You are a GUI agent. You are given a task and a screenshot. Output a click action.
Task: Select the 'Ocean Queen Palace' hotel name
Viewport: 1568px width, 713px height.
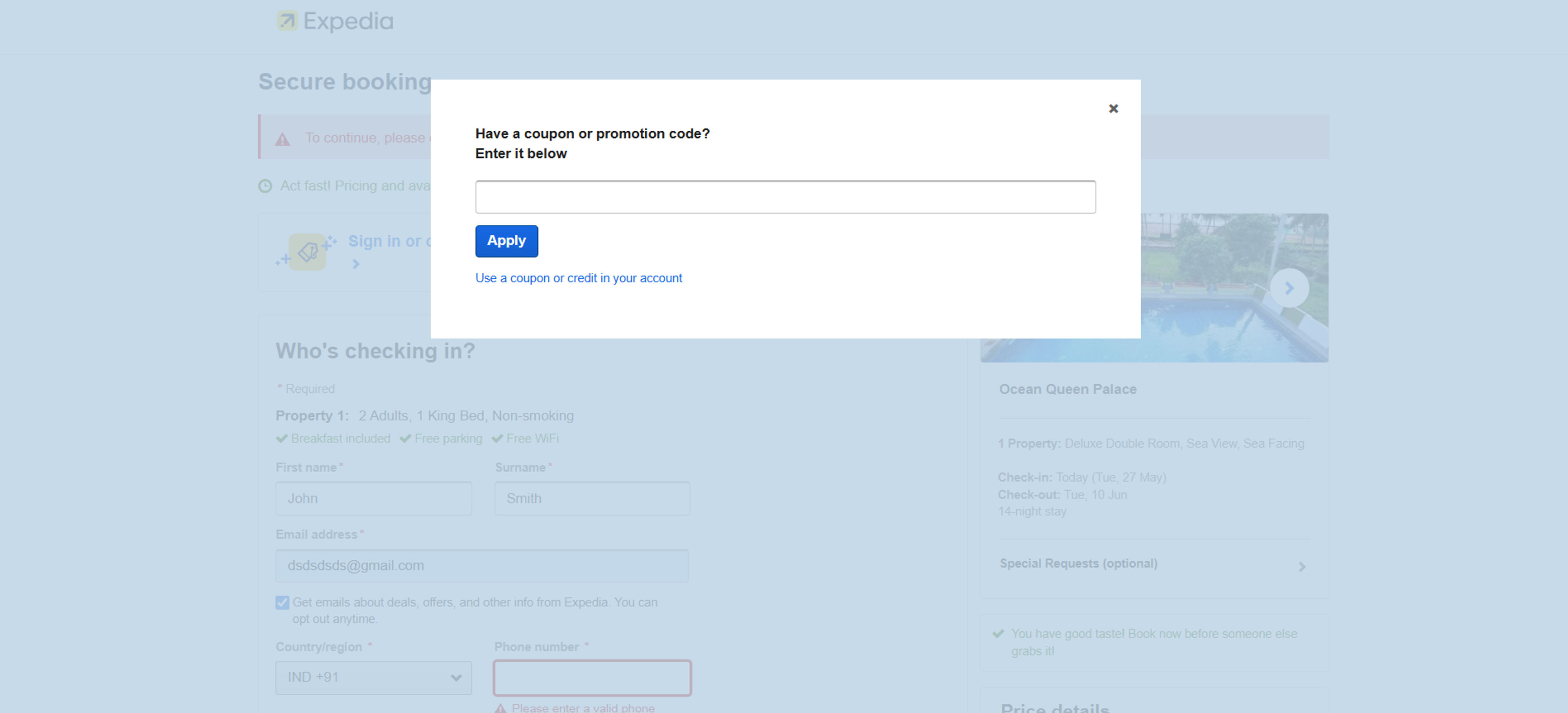point(1068,389)
